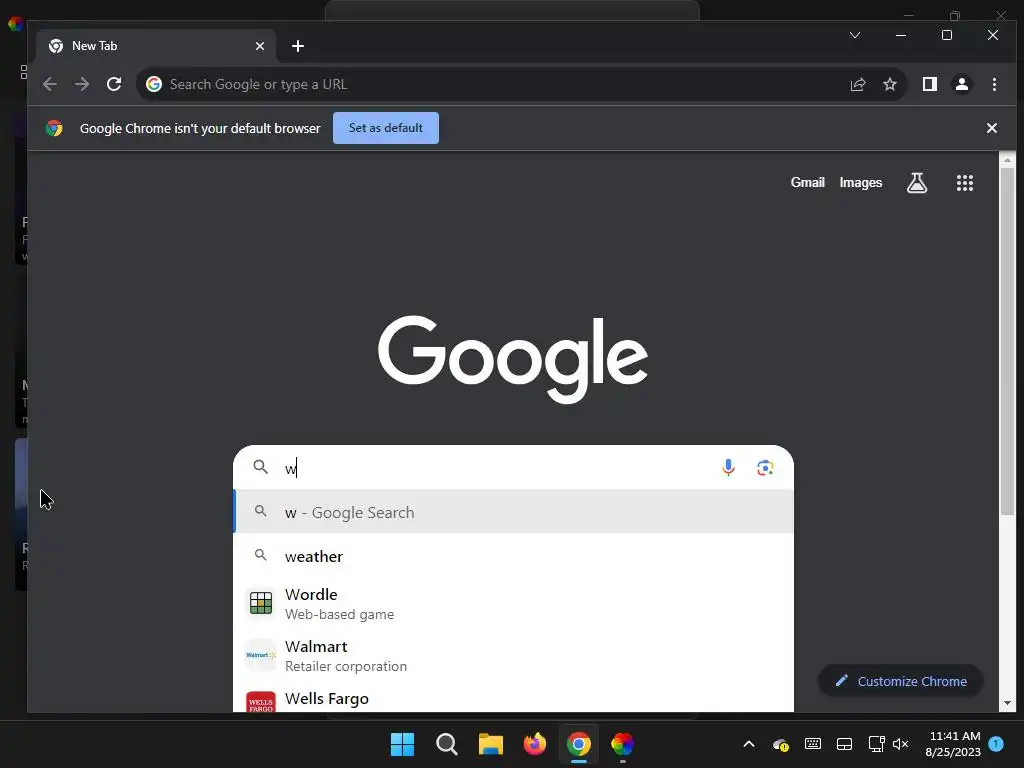Click the Walmart logo thumbnail
Image resolution: width=1024 pixels, height=768 pixels.
261,655
